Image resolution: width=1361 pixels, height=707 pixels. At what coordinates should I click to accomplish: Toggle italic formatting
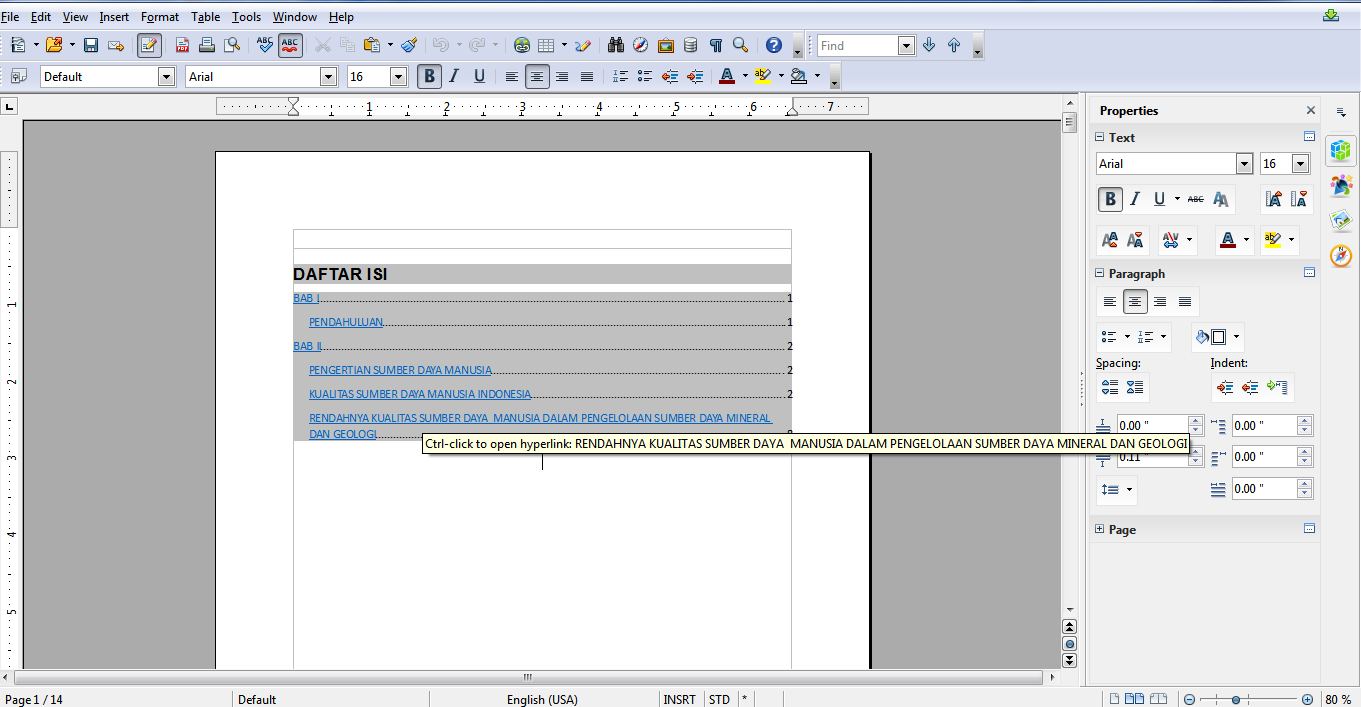tap(453, 75)
